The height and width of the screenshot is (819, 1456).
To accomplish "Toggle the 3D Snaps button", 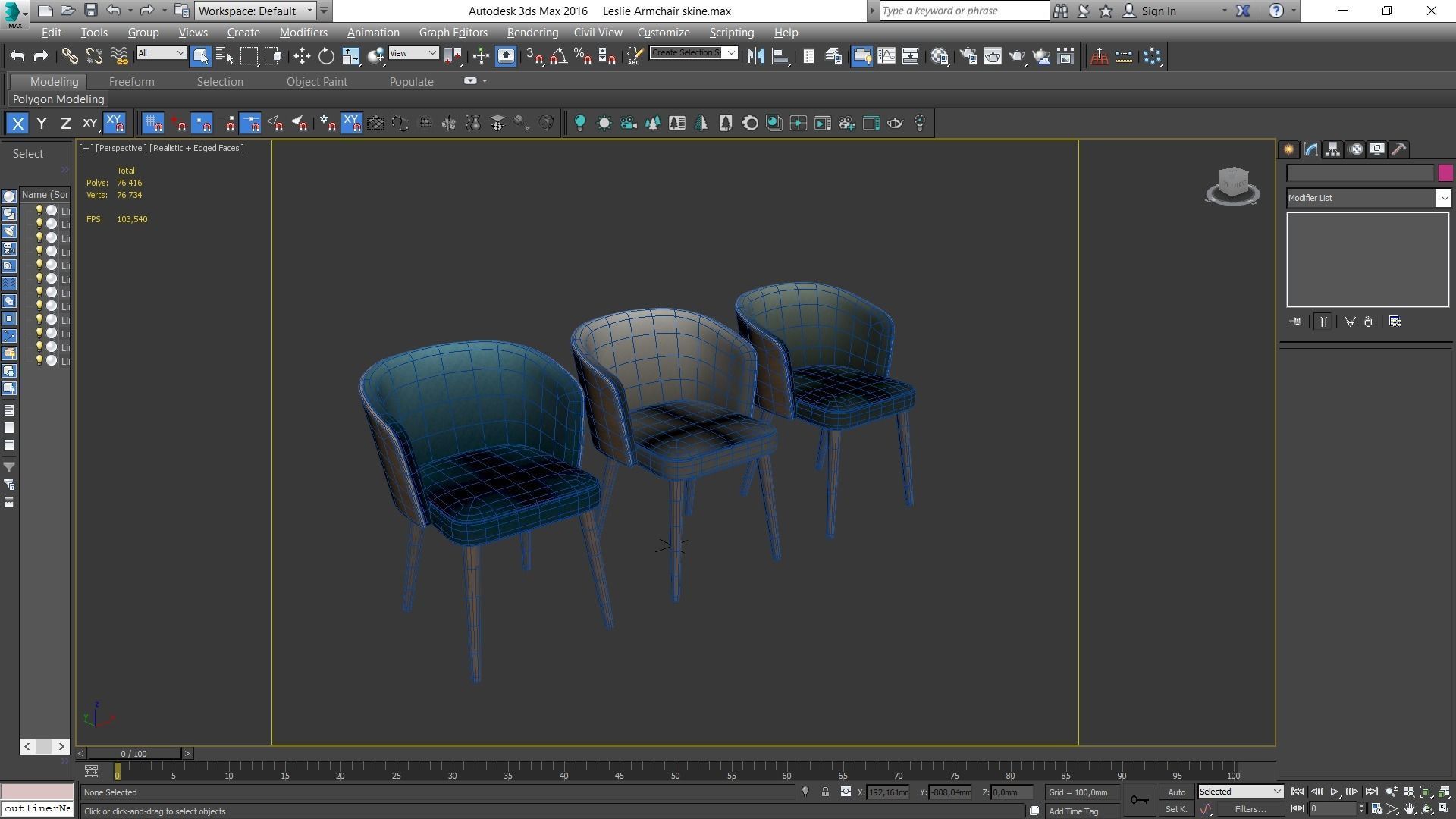I will point(535,56).
